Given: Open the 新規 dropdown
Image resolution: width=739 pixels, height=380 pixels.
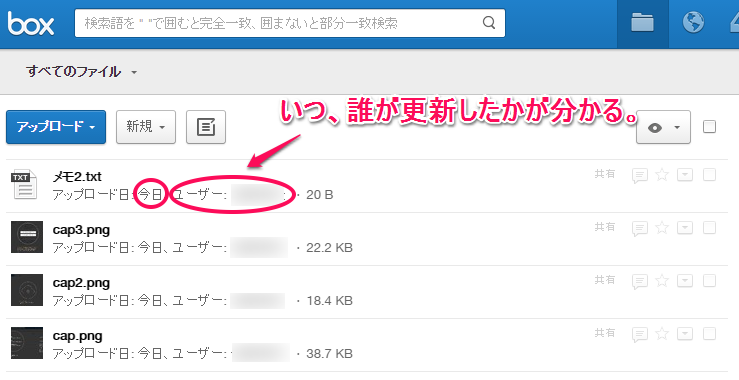Looking at the screenshot, I should (x=146, y=127).
